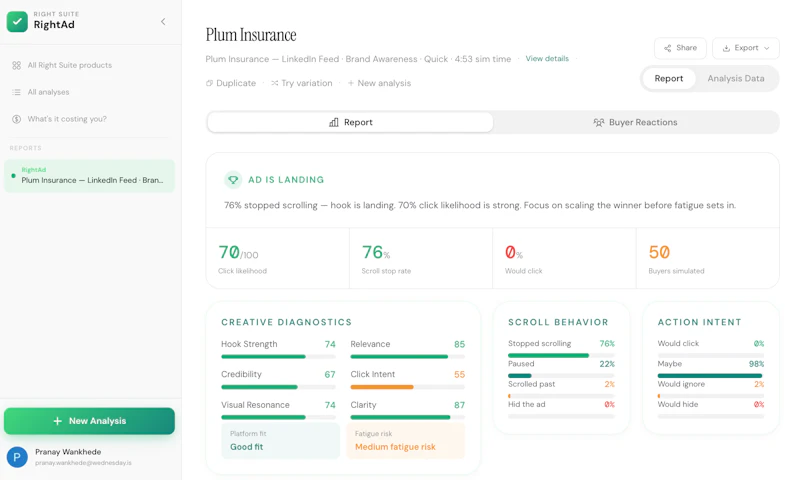Open the View details link

tap(547, 59)
